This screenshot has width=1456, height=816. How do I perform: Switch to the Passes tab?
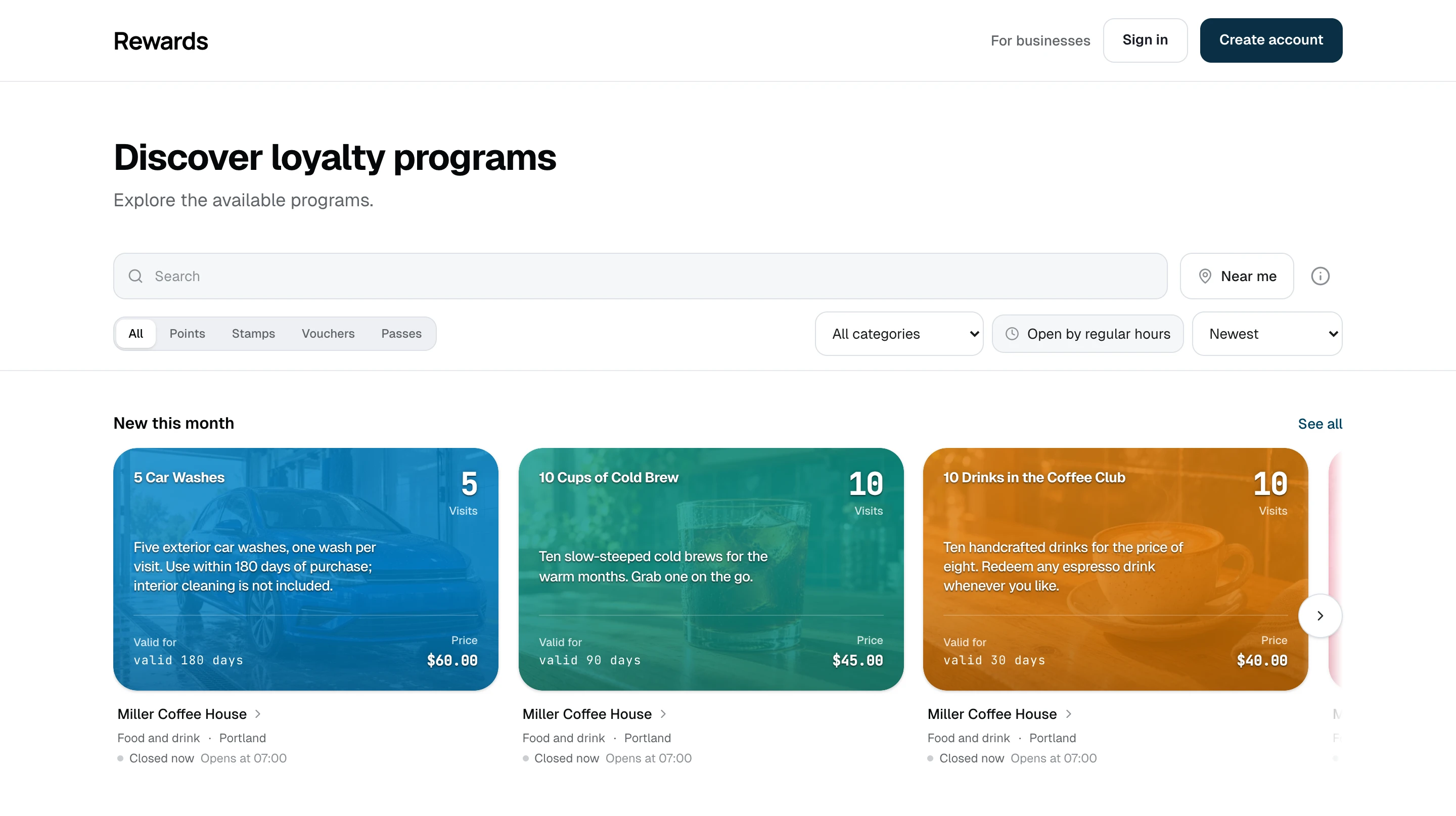click(401, 334)
